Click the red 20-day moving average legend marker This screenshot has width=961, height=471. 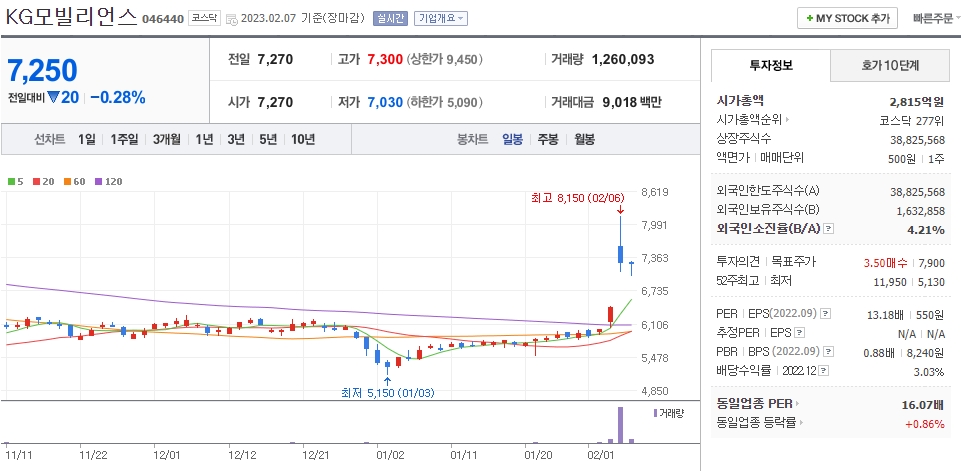coord(36,182)
